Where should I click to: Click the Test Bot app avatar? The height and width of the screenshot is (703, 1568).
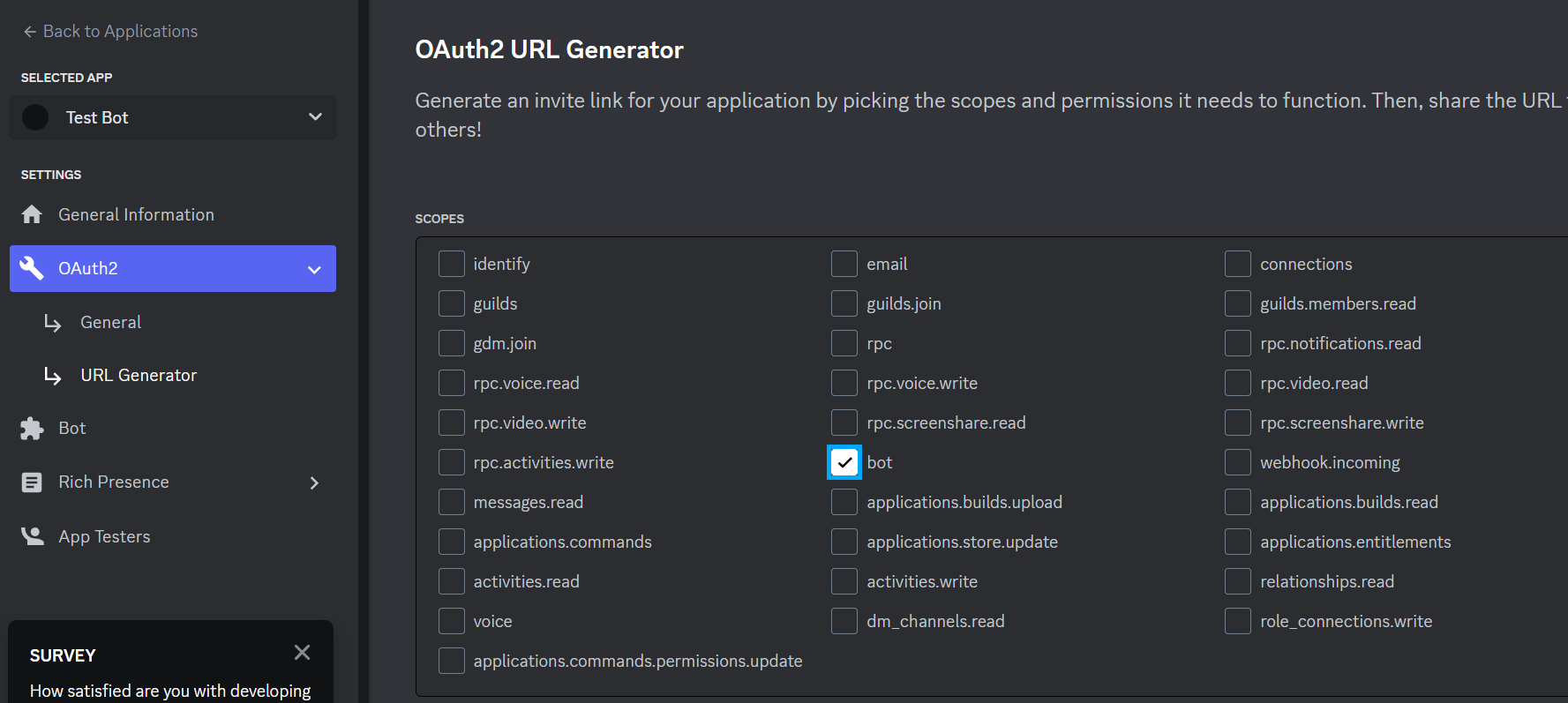(34, 116)
